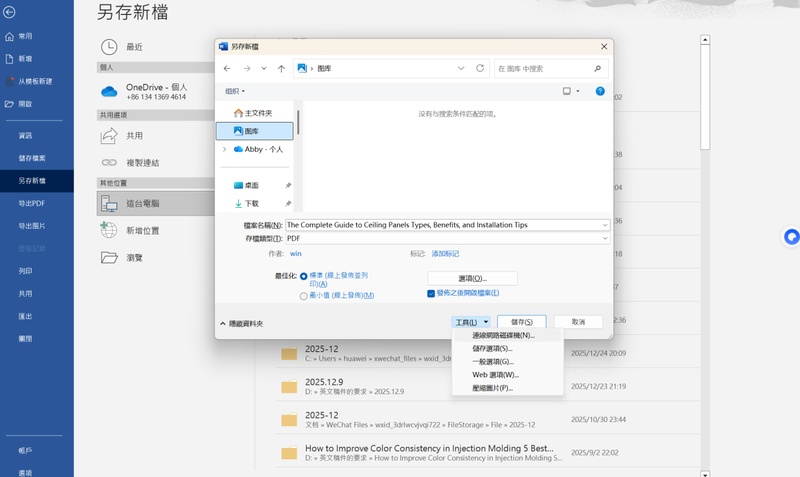
Task: Click the scroll-up arrow of folder list
Action: (x=705, y=39)
